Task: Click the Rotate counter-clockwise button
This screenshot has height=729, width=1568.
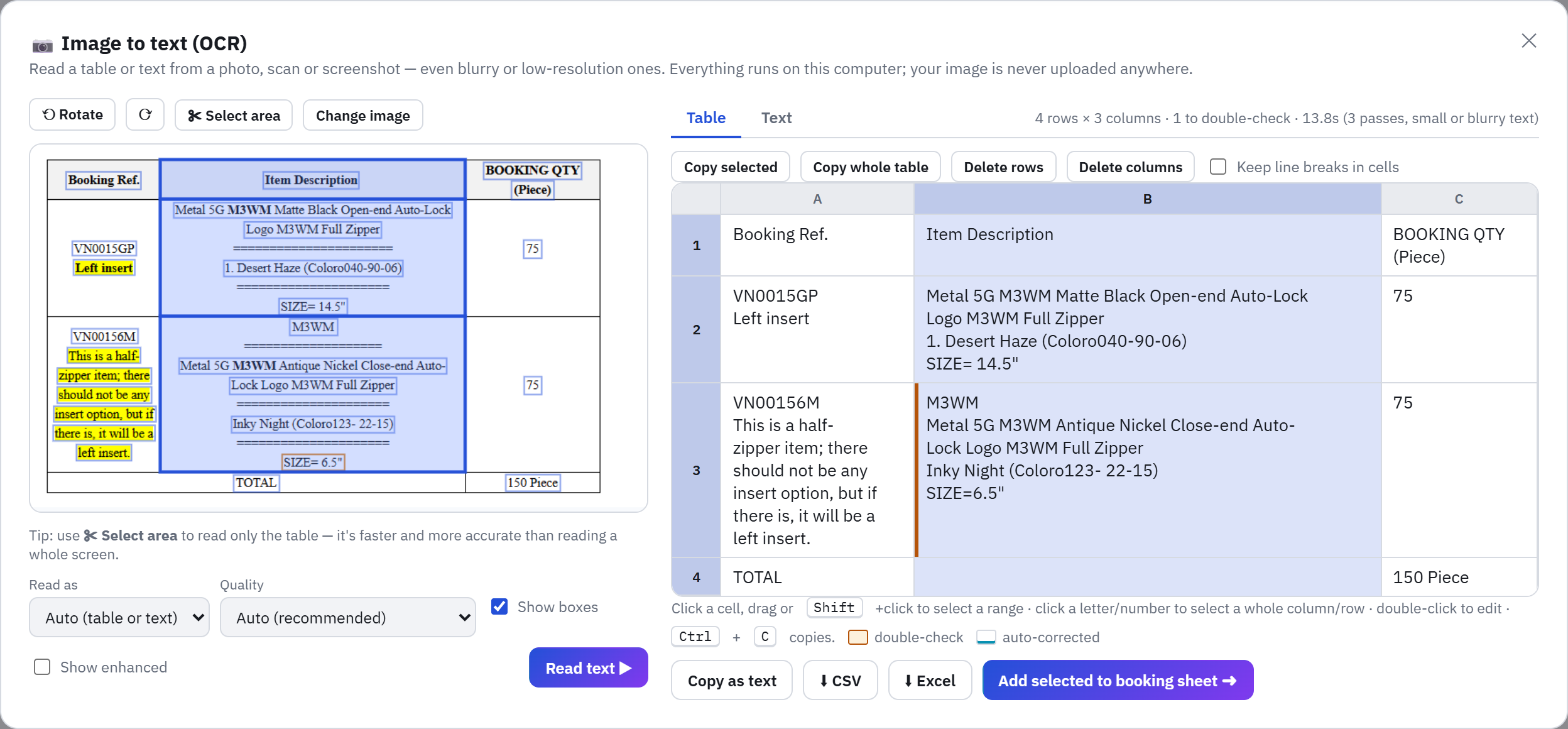Action: pyautogui.click(x=72, y=115)
